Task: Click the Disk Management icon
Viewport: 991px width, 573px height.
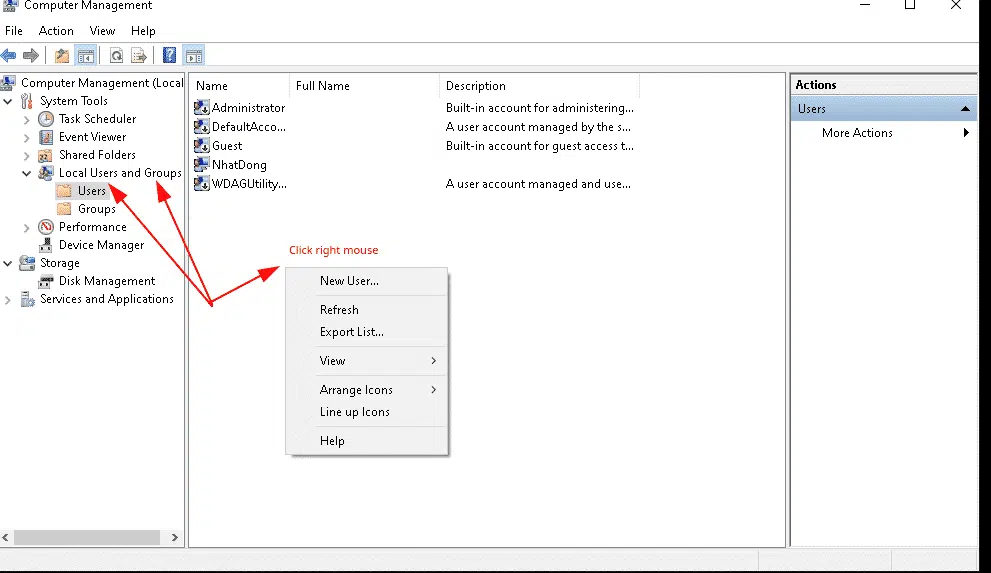Action: tap(46, 281)
